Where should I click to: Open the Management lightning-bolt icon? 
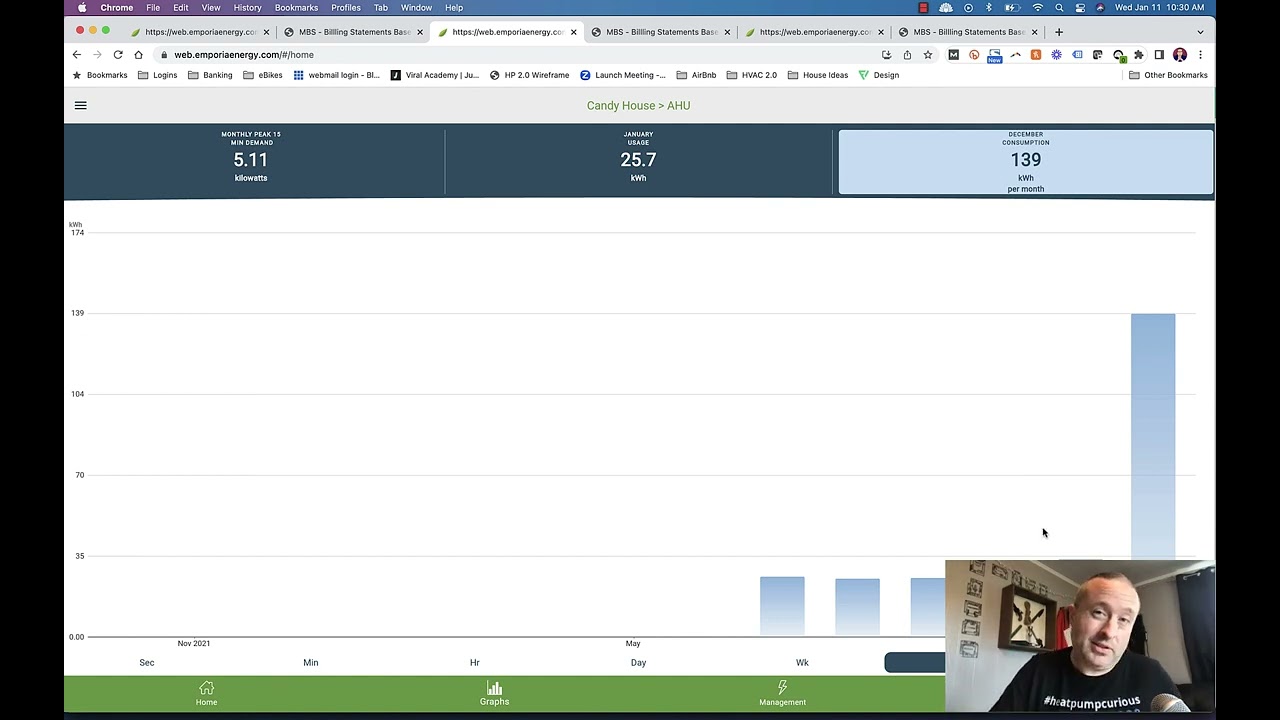(x=782, y=688)
